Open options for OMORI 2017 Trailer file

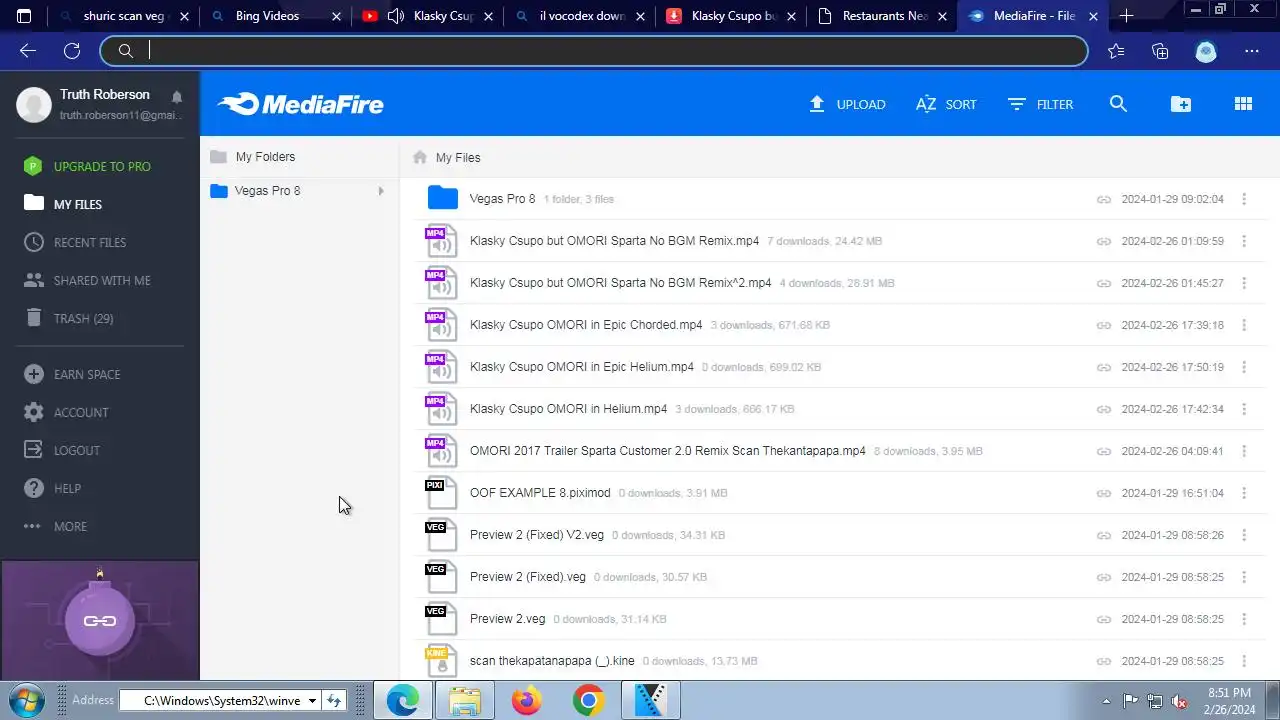click(x=1244, y=451)
